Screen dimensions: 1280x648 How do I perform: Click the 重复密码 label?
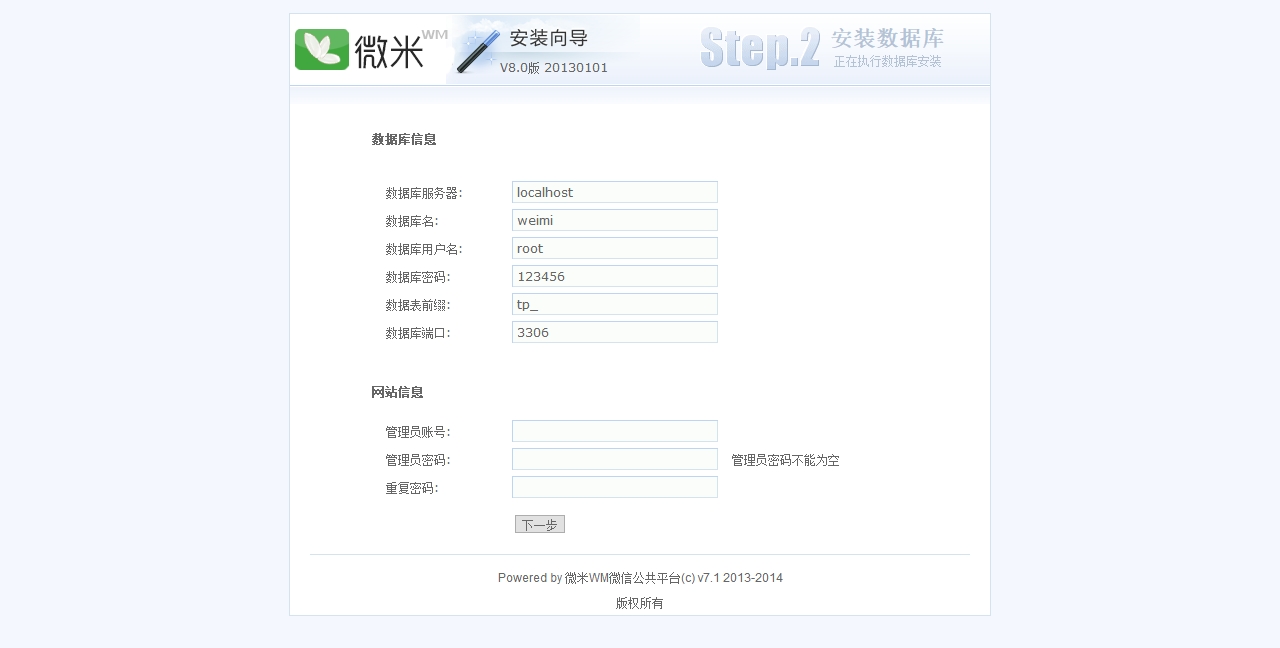[x=412, y=488]
